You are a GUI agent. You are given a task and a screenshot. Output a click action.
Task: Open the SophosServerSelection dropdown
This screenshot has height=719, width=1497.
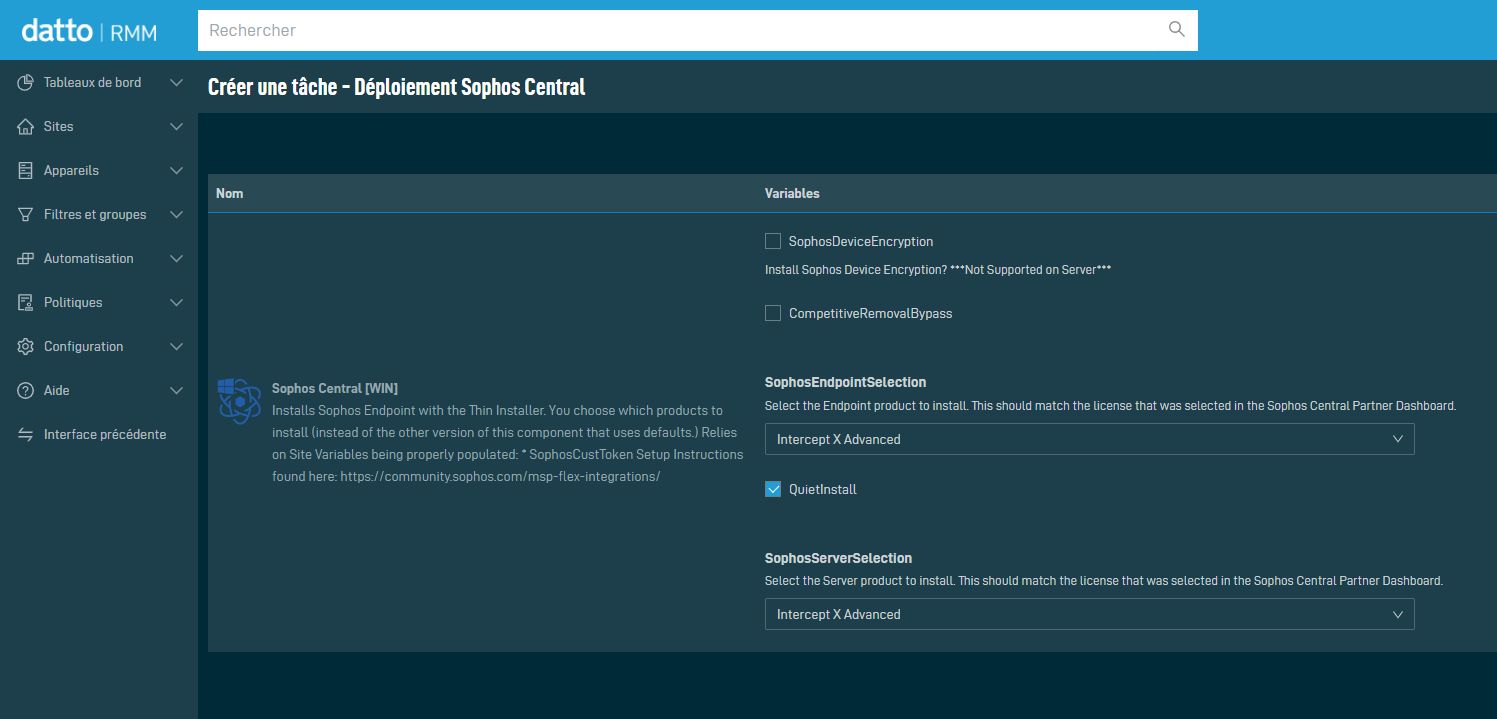1090,614
